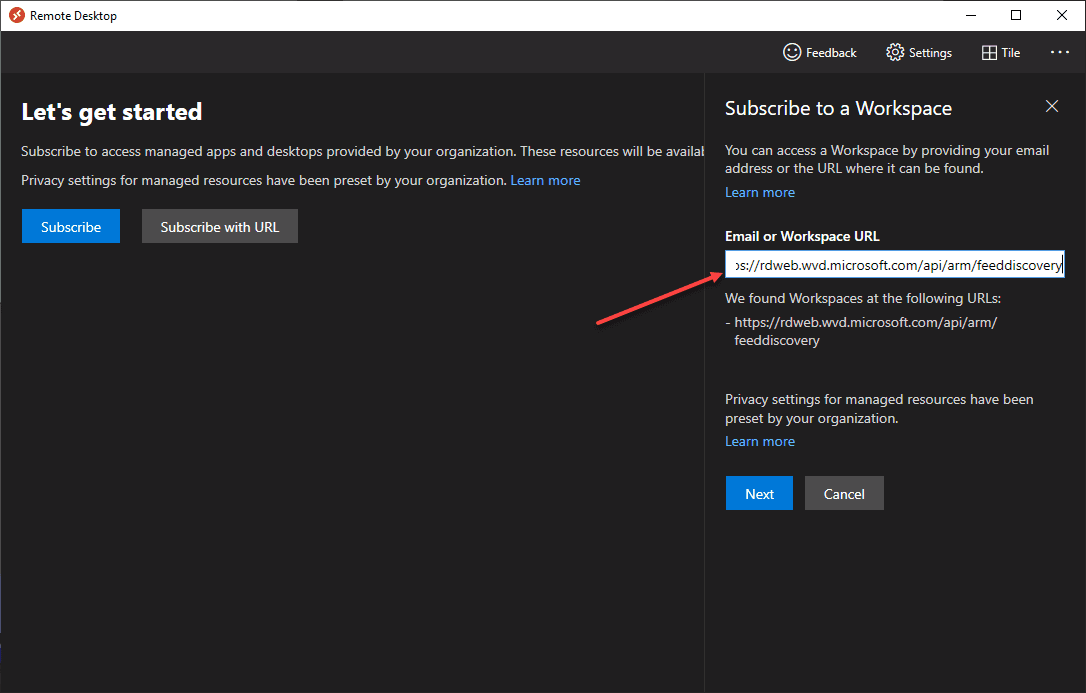
Task: Cancel the workspace subscription
Action: coord(844,493)
